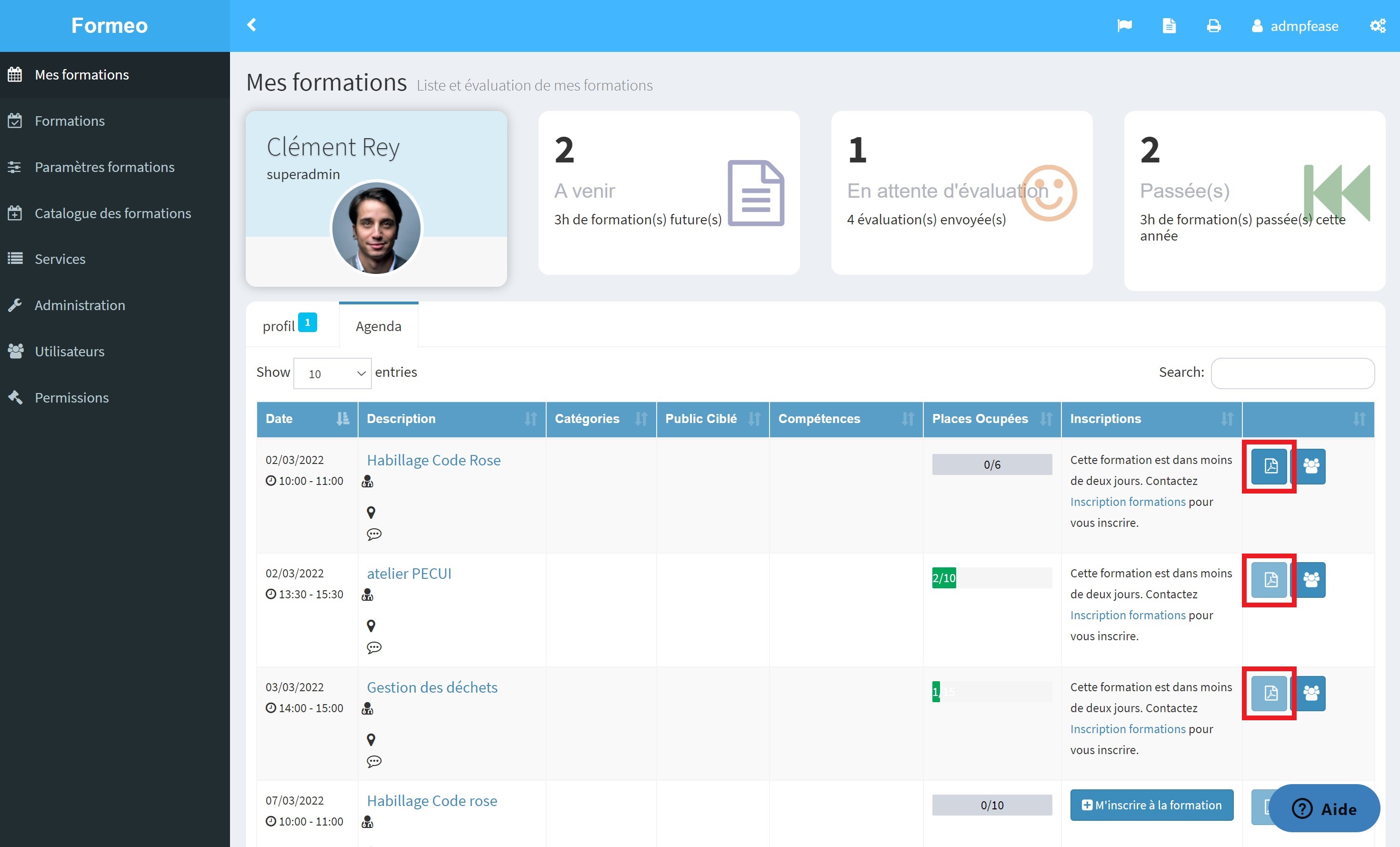Click the A venir stats card
The height and width of the screenshot is (847, 1400).
pyautogui.click(x=669, y=193)
